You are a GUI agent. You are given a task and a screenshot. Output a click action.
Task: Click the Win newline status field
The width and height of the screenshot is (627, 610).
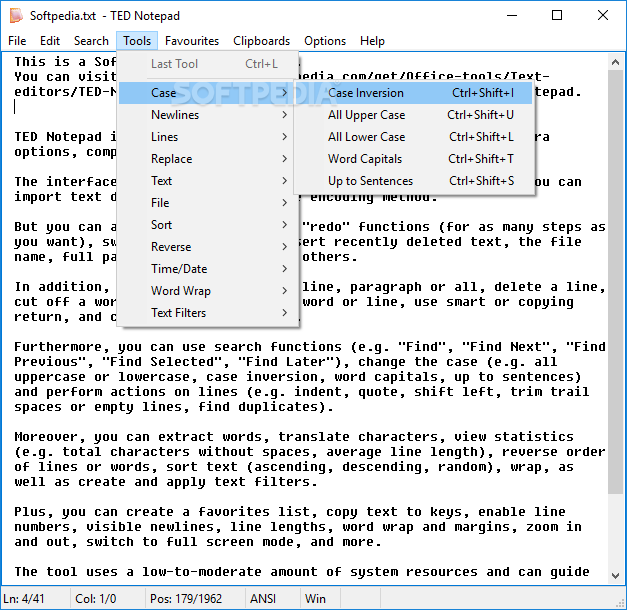point(320,599)
